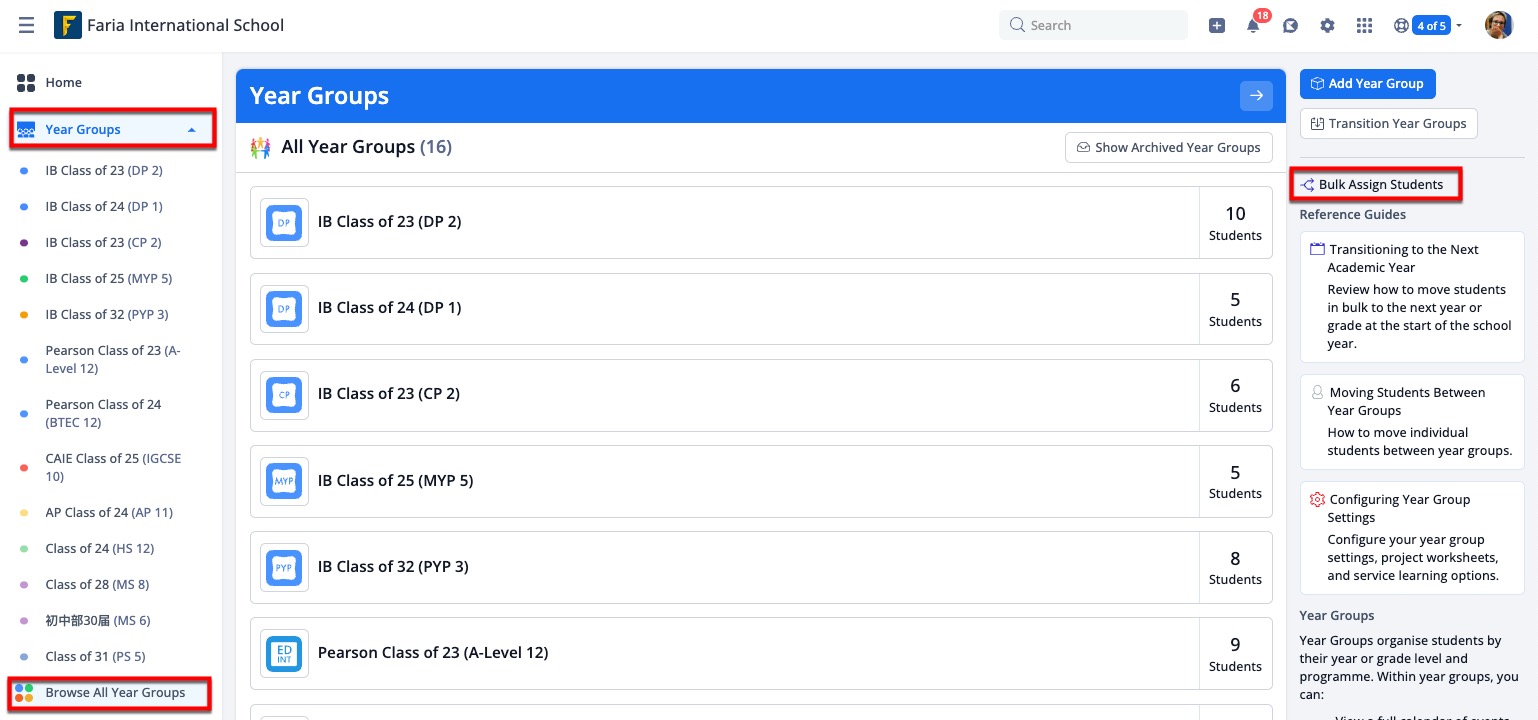Click the gear icon beside Configuring Year Group Settings
Viewport: 1538px width, 720px height.
1317,499
